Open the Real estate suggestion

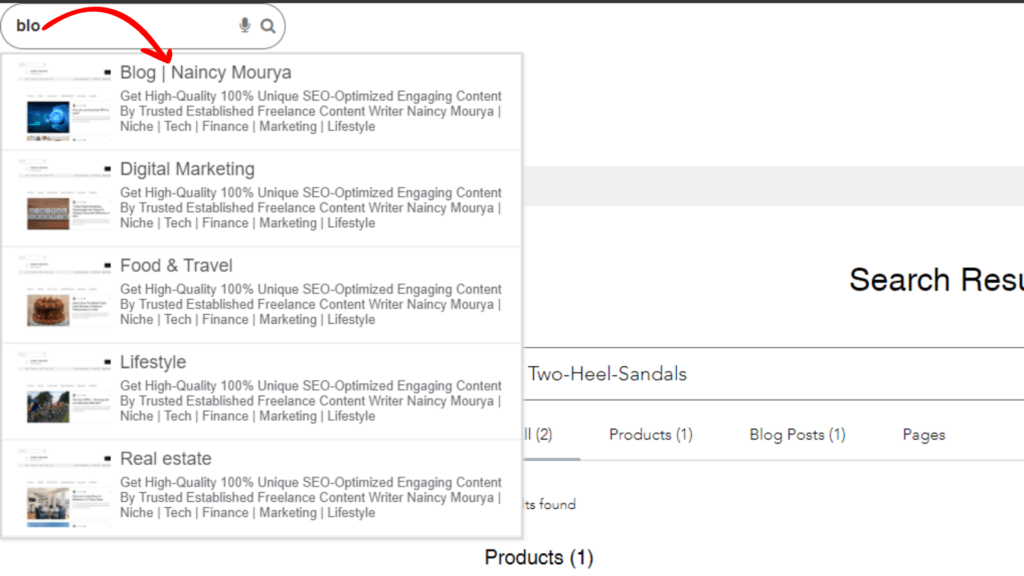pos(166,458)
